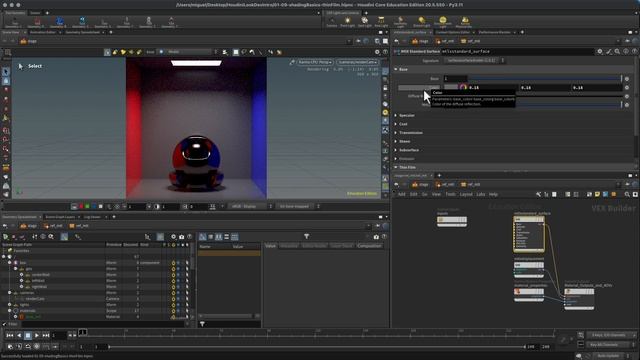The image size is (640, 360).
Task: Switch to the Animation Editor tab
Action: click(x=43, y=32)
